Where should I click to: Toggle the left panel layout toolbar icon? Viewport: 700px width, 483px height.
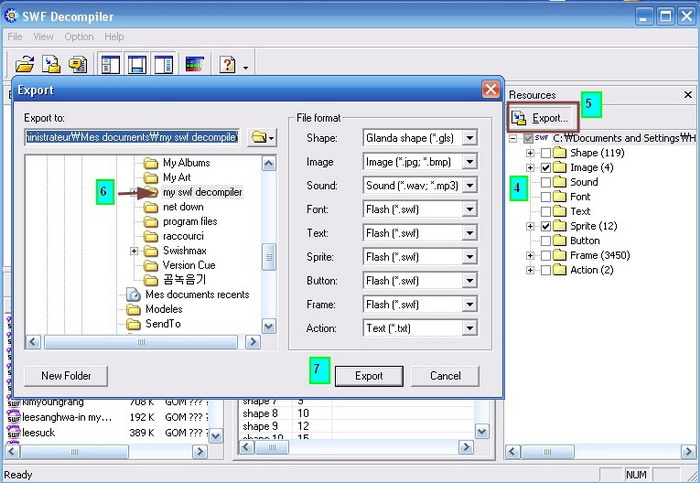tap(110, 65)
